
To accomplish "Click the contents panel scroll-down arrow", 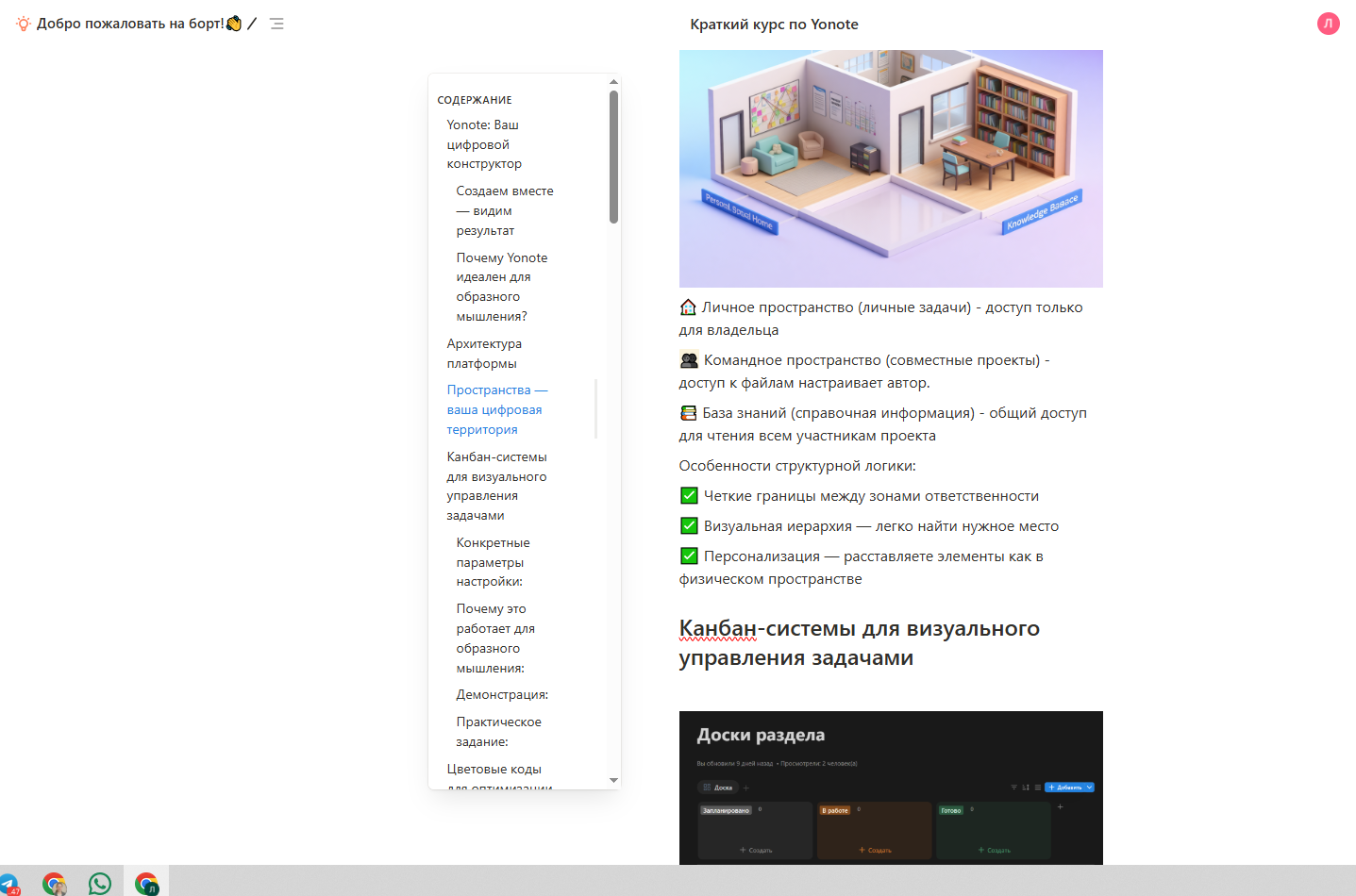I will coord(613,780).
